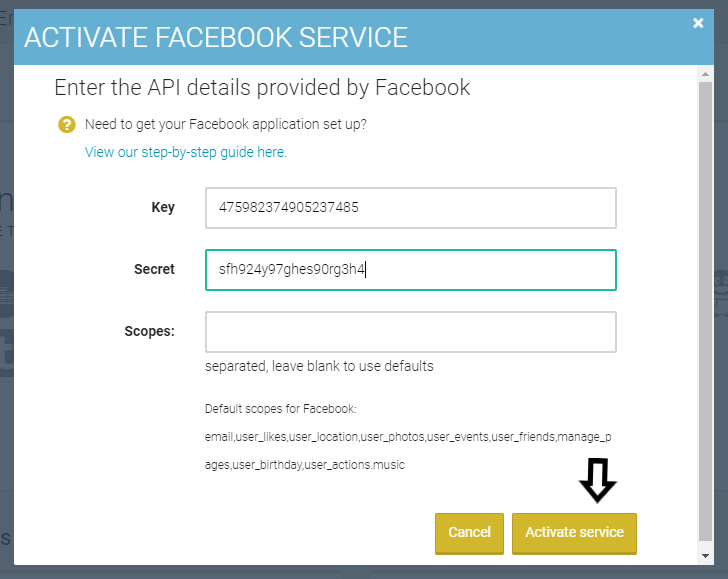Click the scope list starting with 'email,user_likes'
728x579 pixels.
click(408, 451)
